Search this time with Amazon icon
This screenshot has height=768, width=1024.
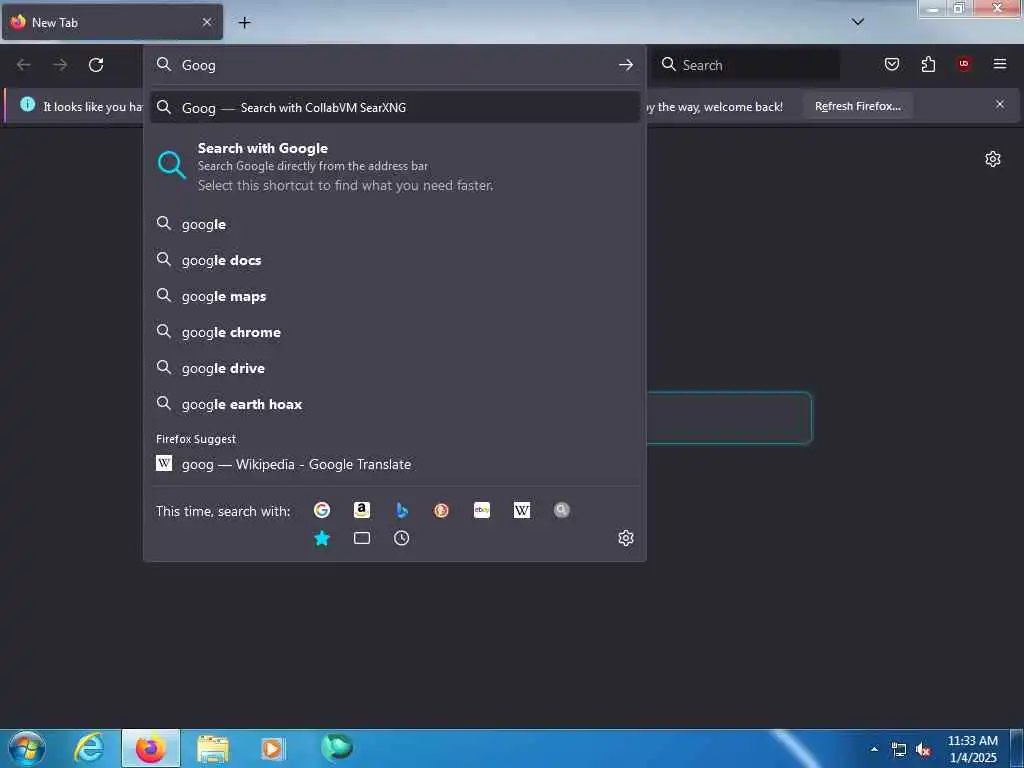coord(362,510)
